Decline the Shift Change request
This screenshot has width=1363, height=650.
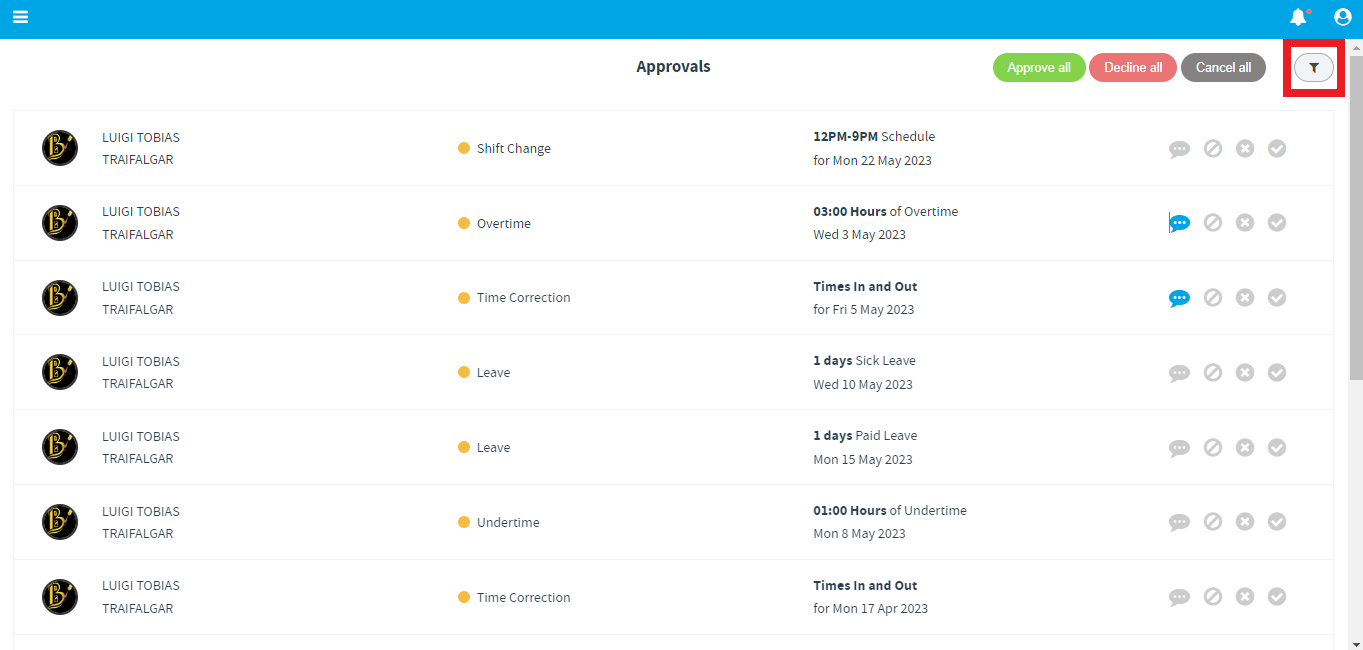pos(1245,148)
